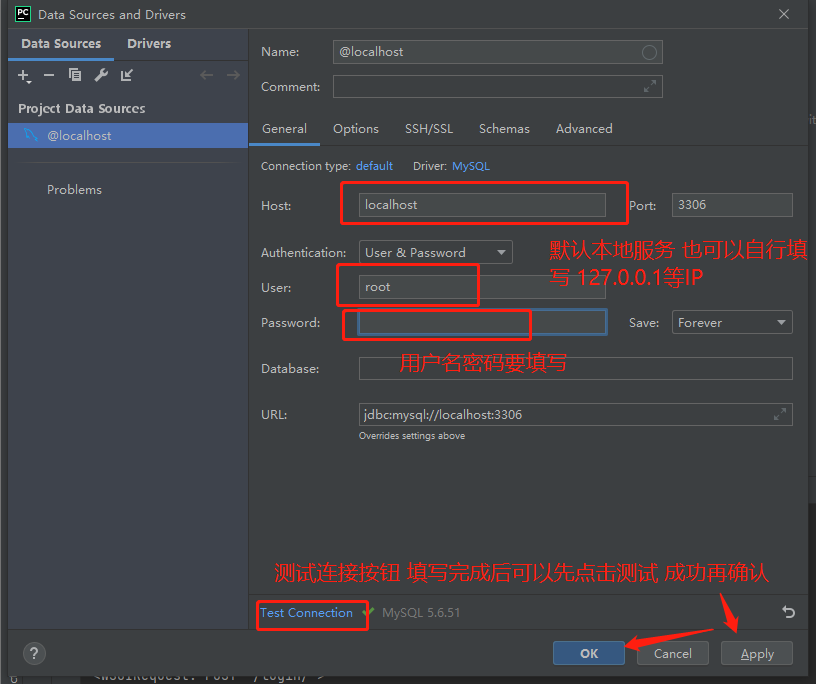Click the Test Connection link
816x684 pixels.
pos(307,613)
